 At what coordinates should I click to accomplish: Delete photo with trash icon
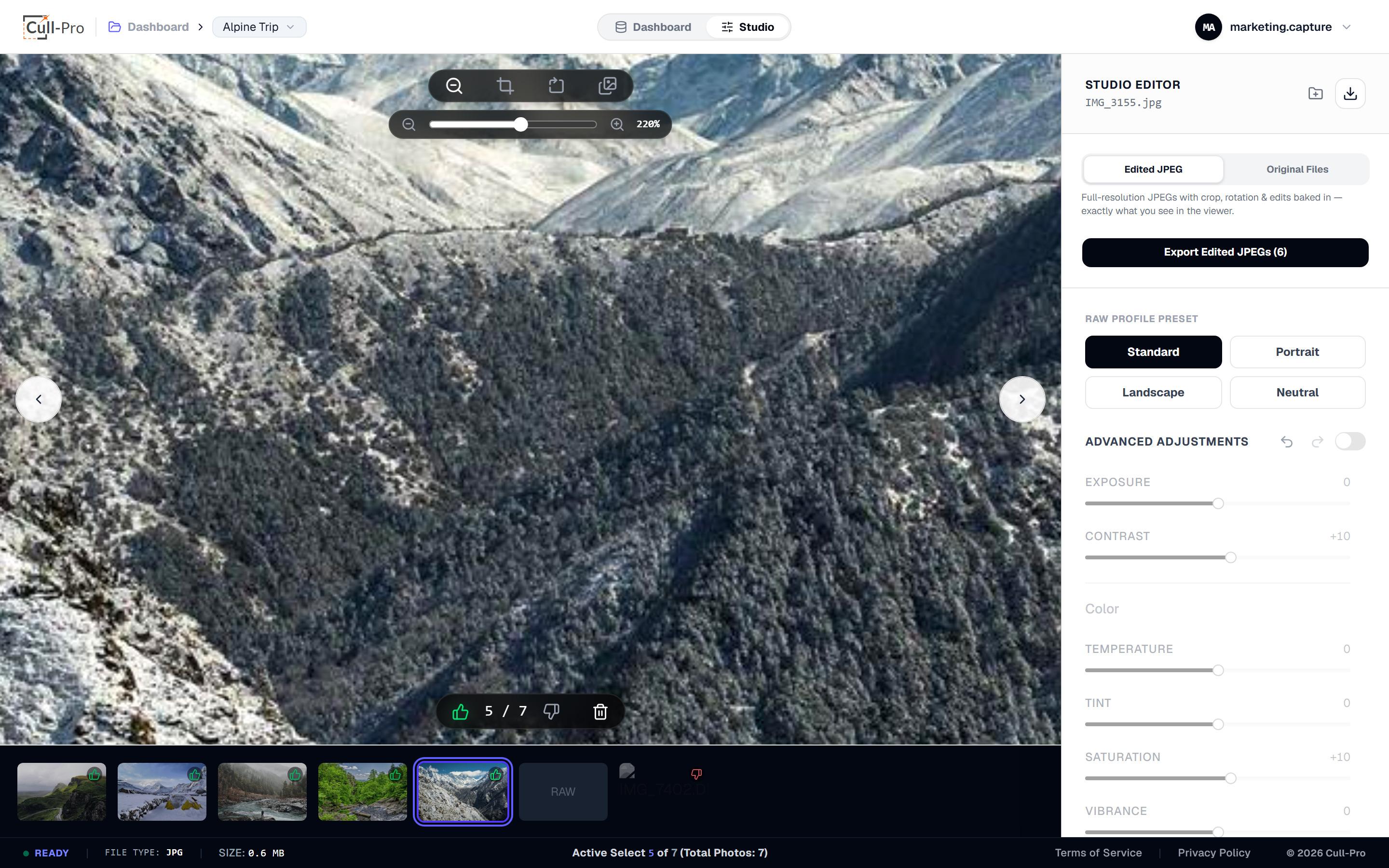point(600,712)
